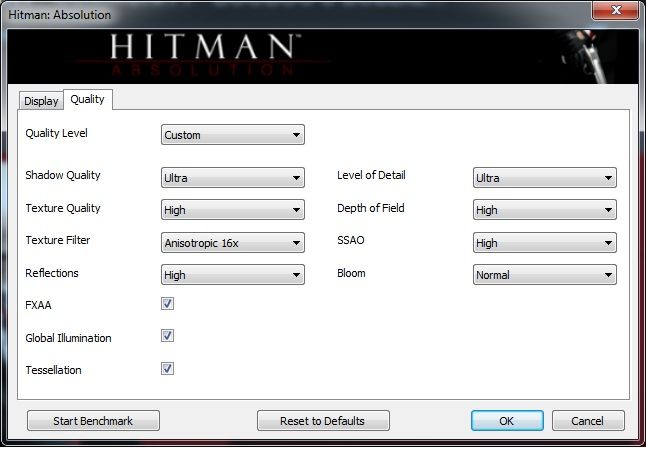
Task: Click the Texture Filter label
Action: [x=58, y=240]
